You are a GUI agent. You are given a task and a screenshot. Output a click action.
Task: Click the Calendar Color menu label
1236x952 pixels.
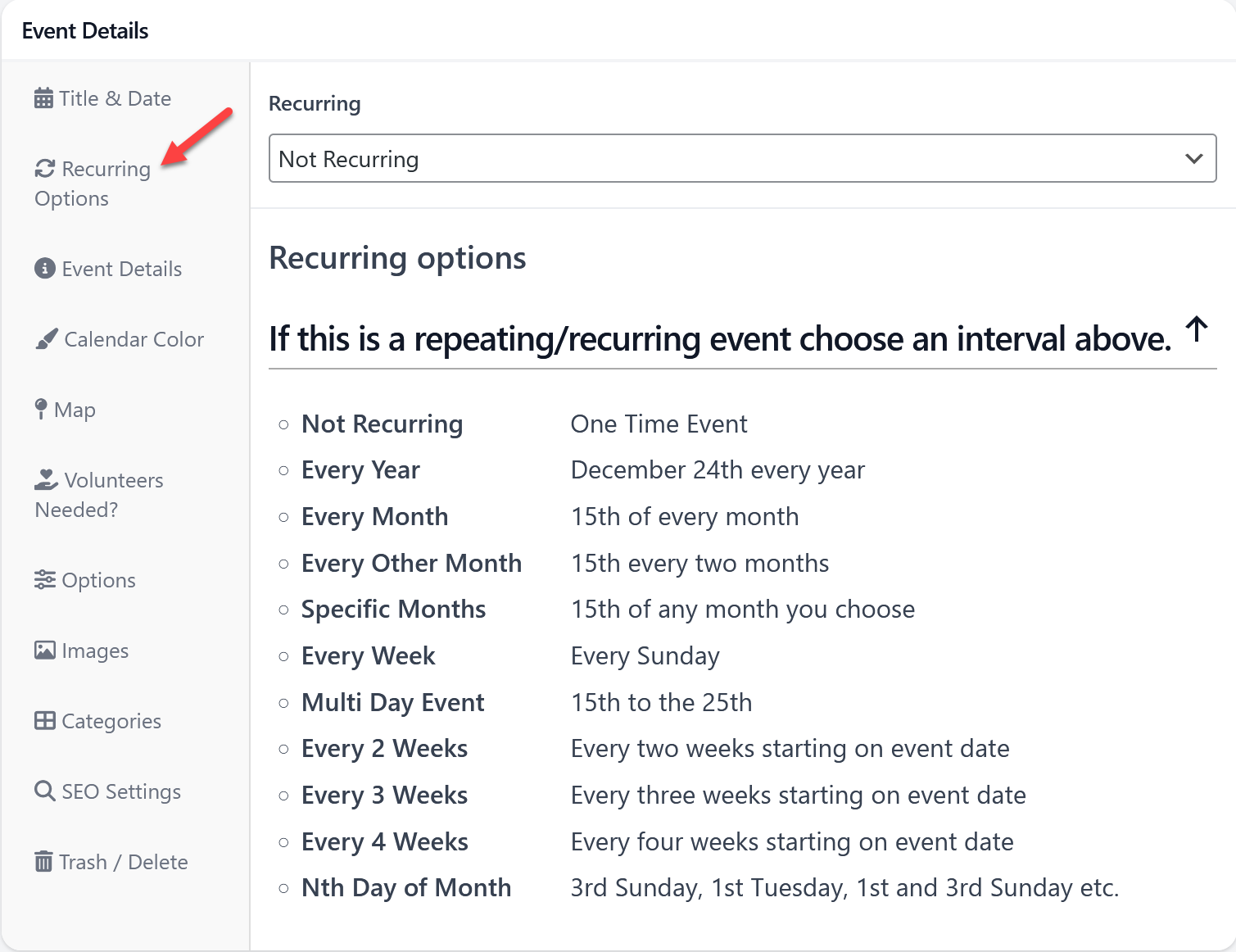134,339
